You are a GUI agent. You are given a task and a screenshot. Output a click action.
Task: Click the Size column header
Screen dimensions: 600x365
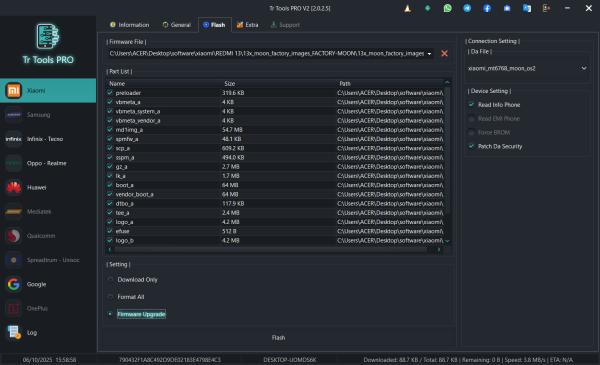point(278,83)
